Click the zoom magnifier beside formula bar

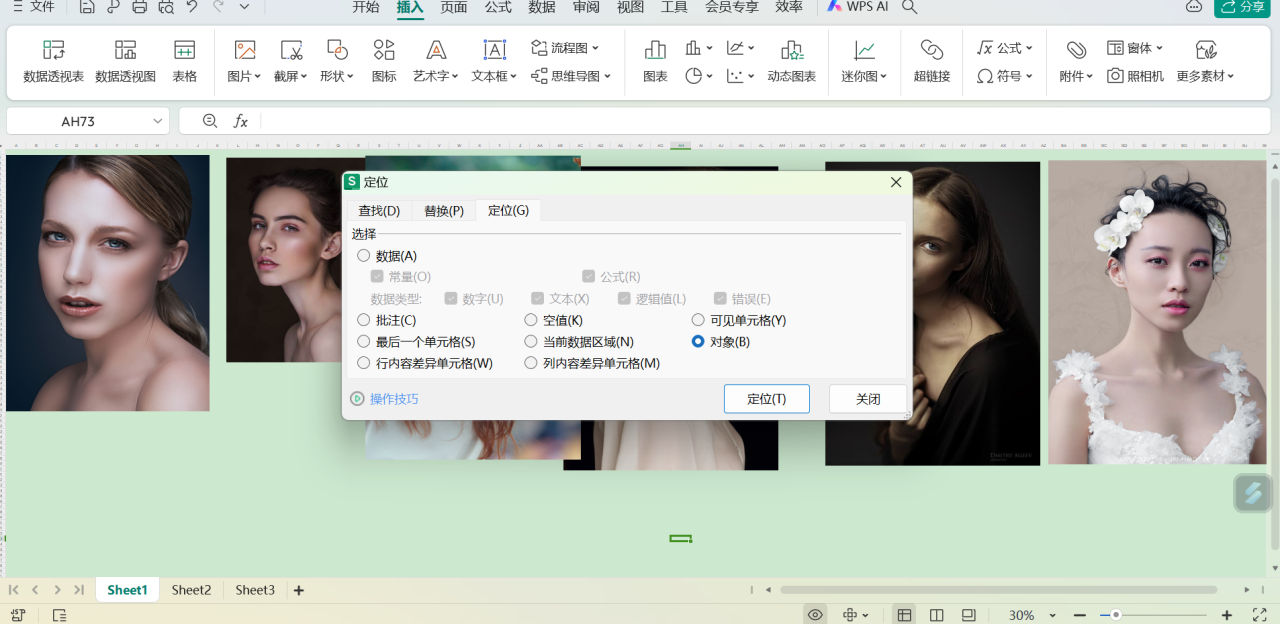tap(210, 121)
